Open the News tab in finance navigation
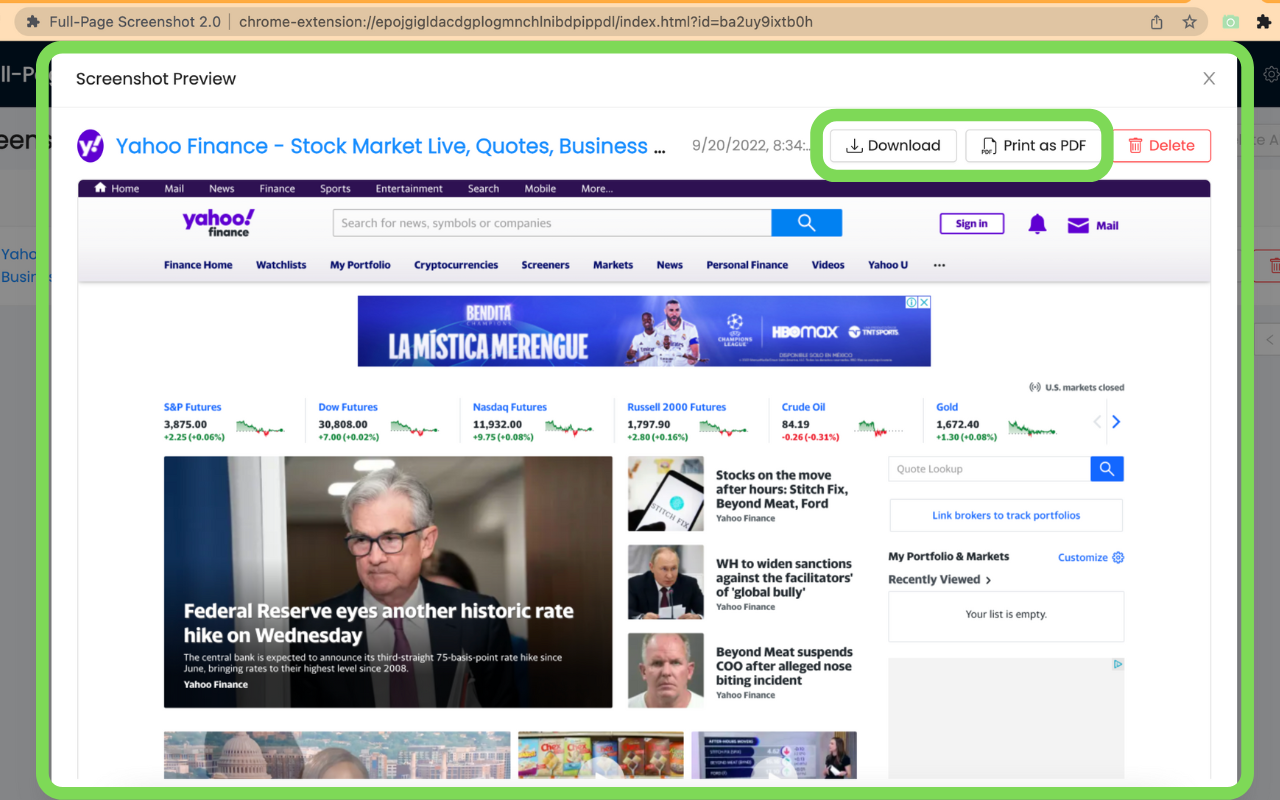1280x800 pixels. [670, 265]
